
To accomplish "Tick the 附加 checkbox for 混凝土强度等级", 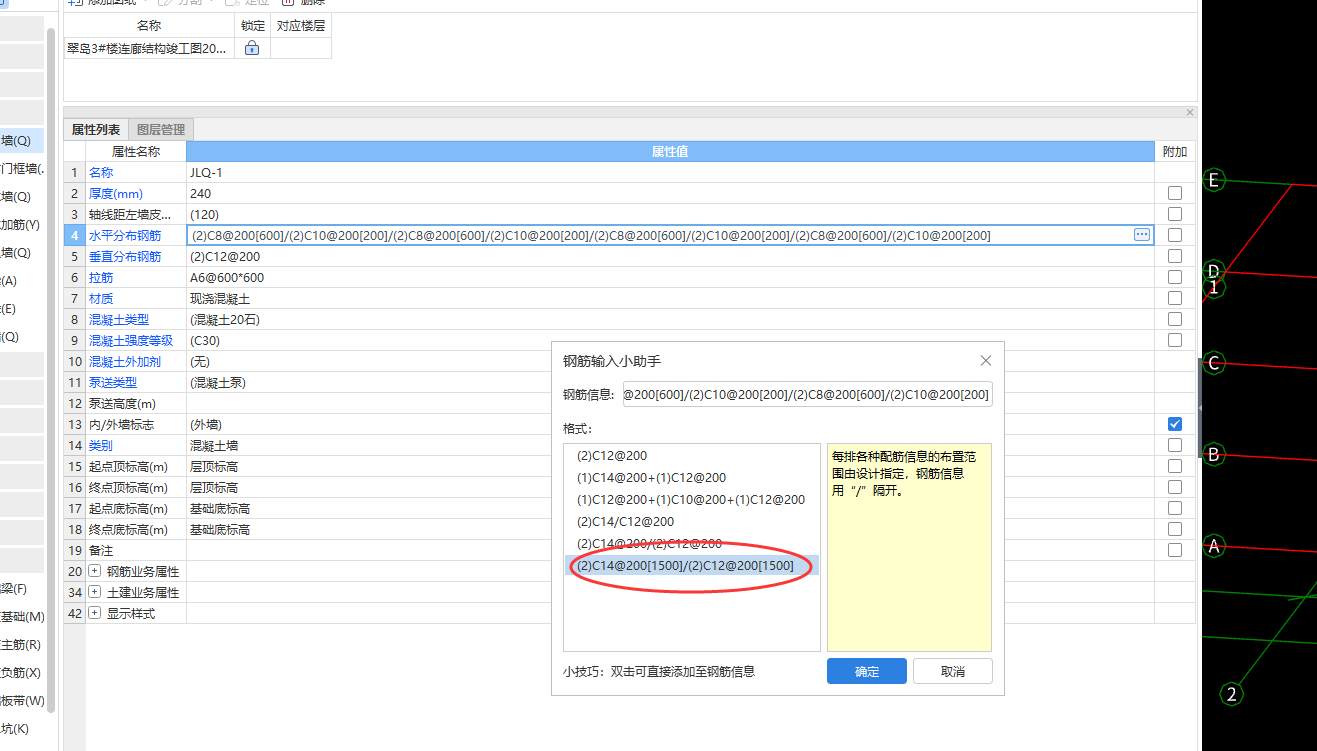I will click(1175, 340).
